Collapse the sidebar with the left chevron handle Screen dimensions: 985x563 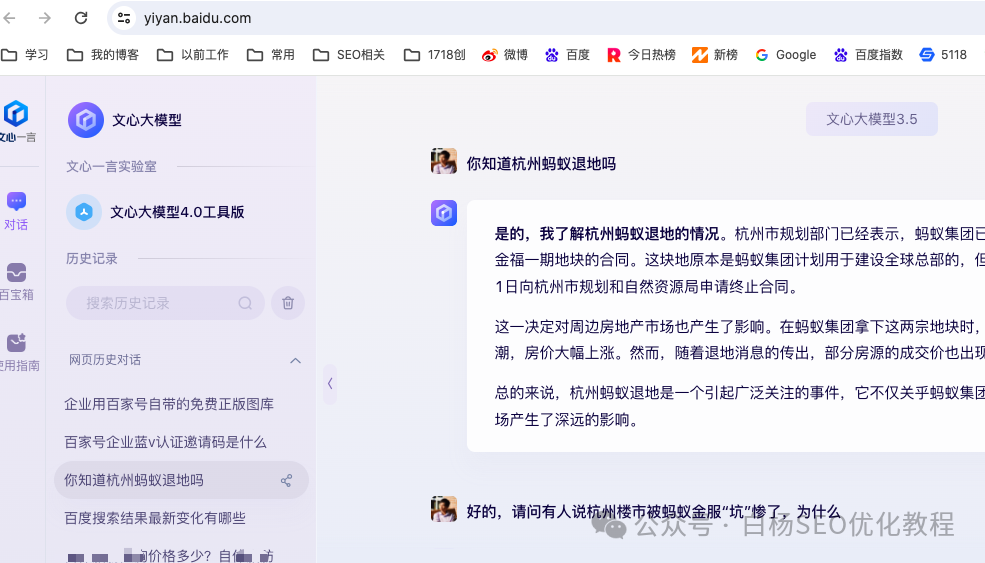click(330, 383)
